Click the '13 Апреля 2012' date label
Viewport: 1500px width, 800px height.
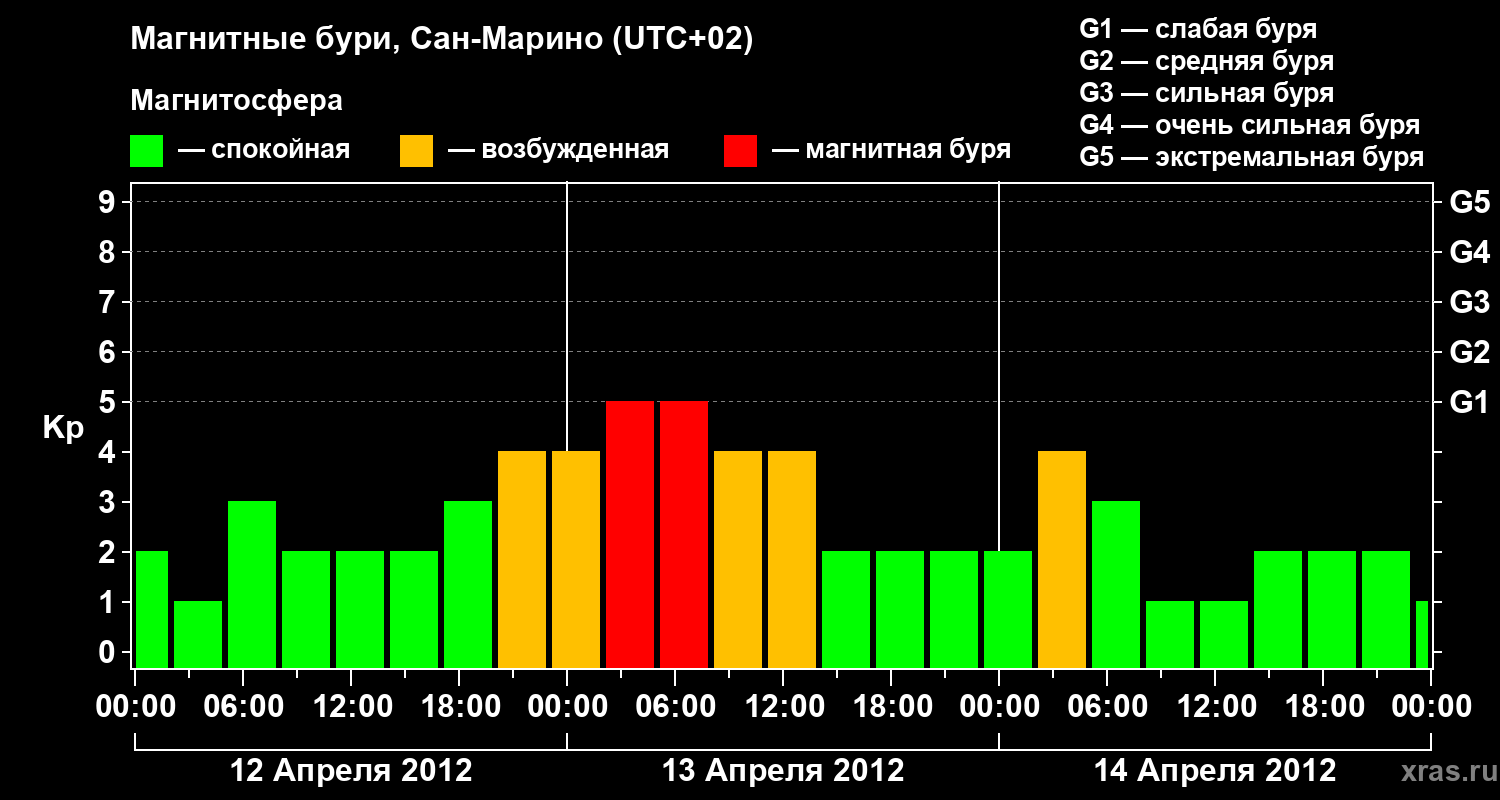click(783, 771)
